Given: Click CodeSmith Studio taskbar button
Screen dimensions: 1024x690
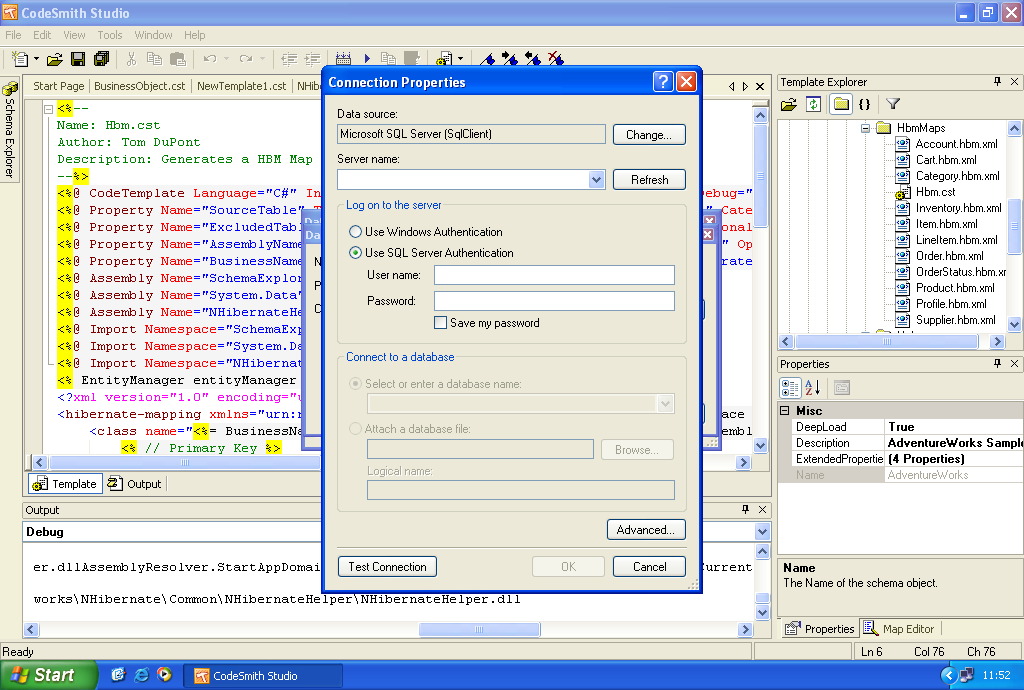Looking at the screenshot, I should tap(263, 676).
